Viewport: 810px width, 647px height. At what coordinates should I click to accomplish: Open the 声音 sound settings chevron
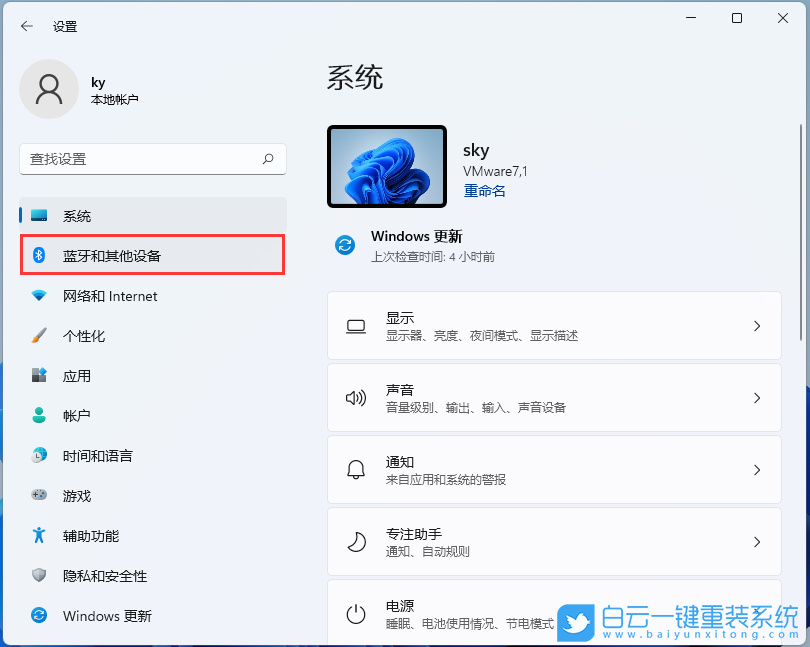point(757,398)
